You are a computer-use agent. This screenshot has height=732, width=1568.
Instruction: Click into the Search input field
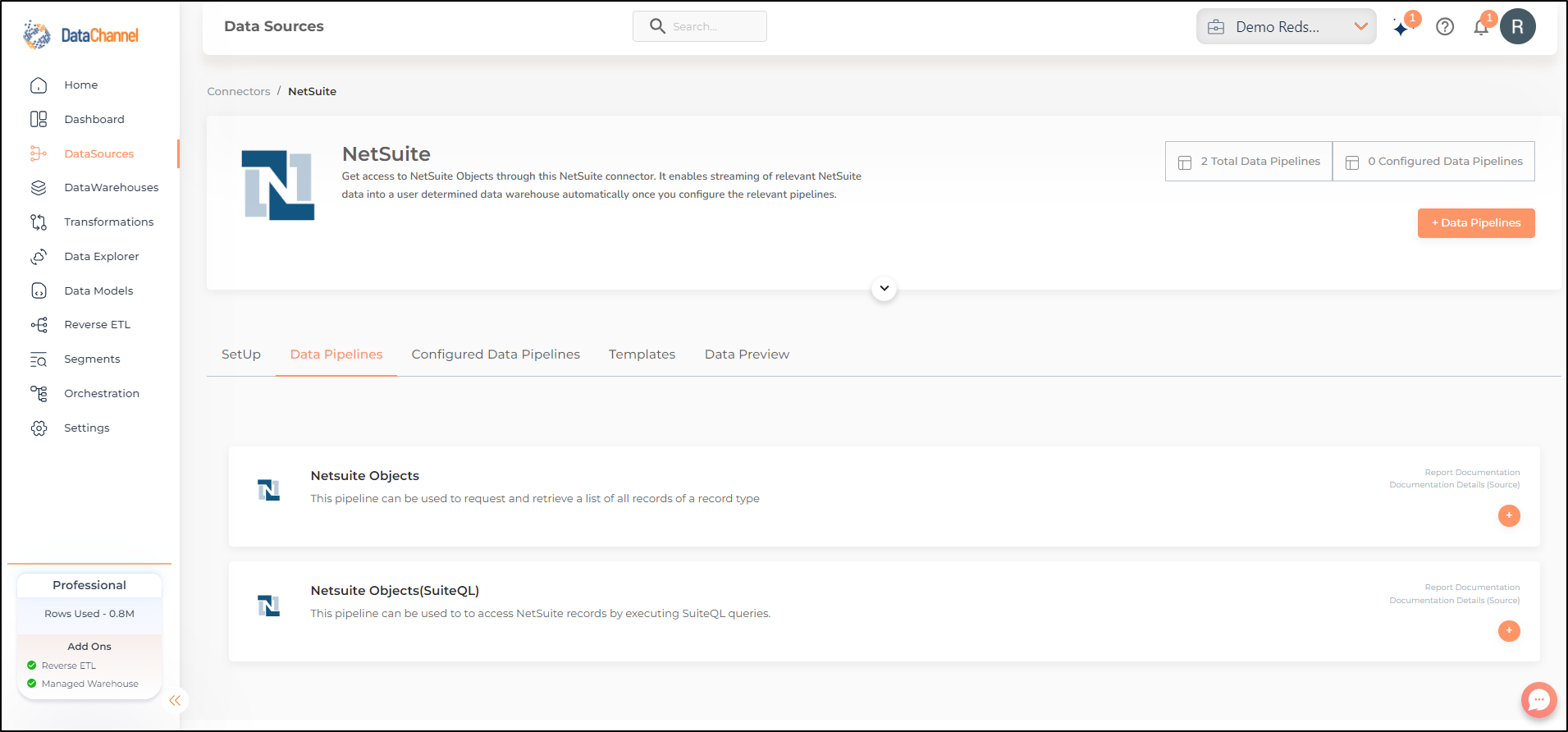(x=700, y=26)
